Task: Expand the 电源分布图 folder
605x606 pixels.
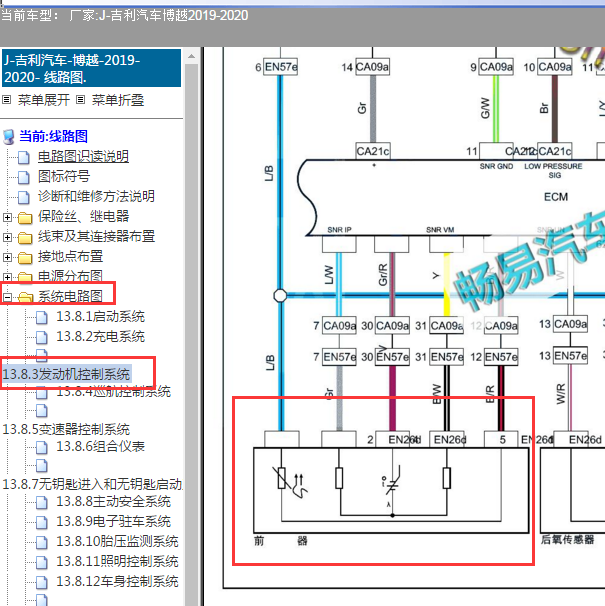Action: click(7, 277)
